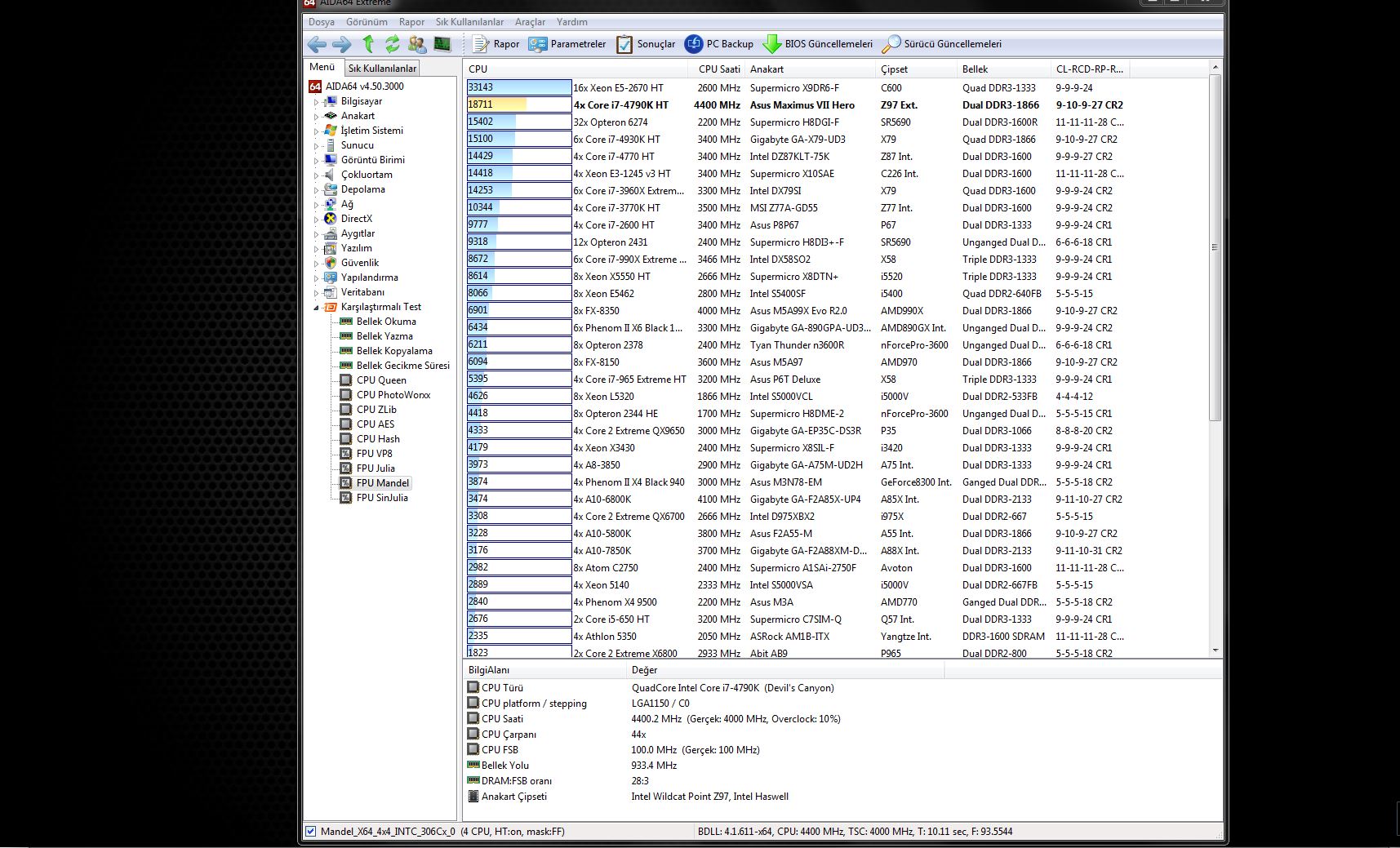Switch to Sık Kullanılanlar tab

tap(382, 69)
